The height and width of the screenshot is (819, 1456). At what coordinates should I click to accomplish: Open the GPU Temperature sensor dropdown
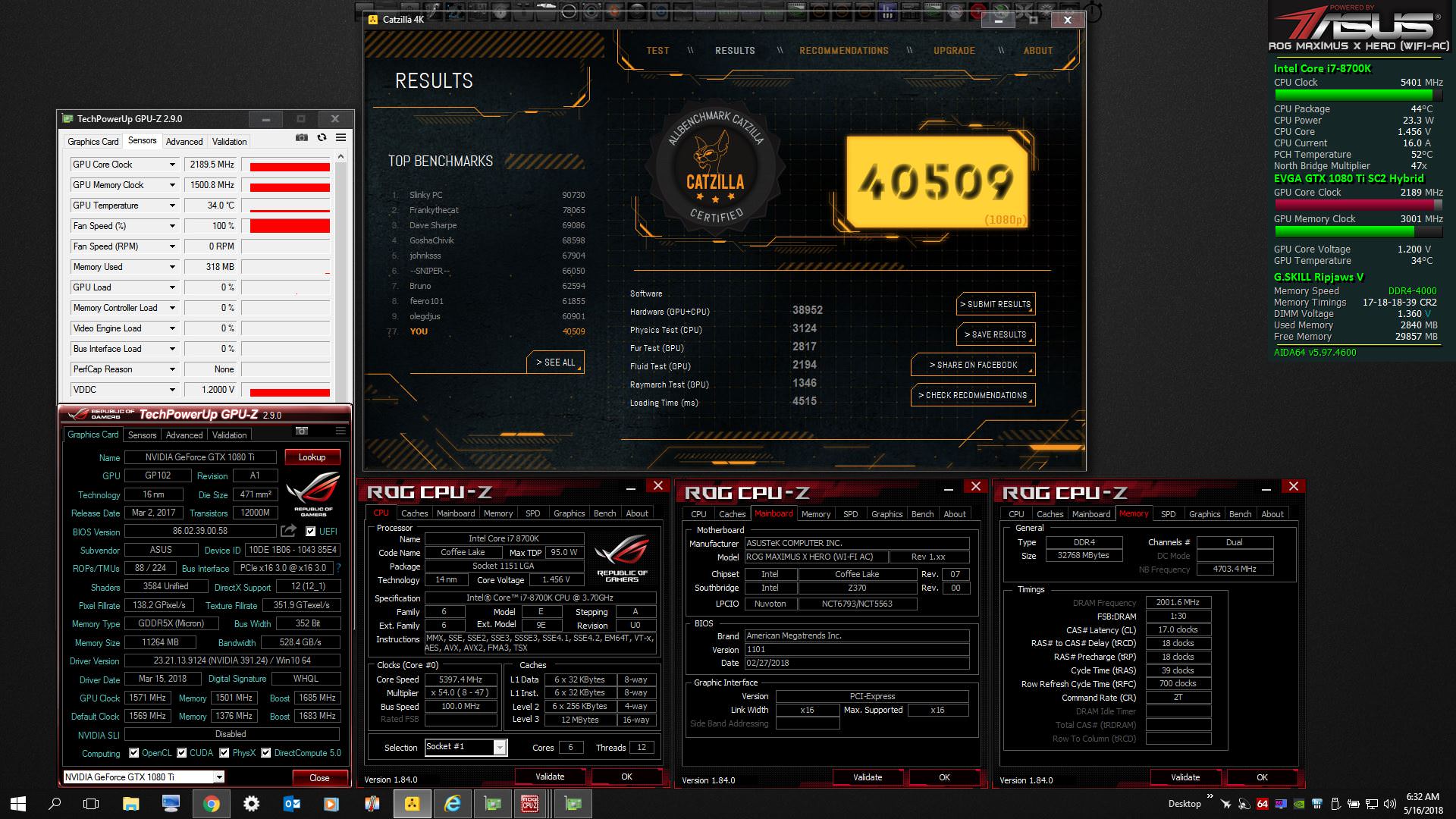(172, 206)
